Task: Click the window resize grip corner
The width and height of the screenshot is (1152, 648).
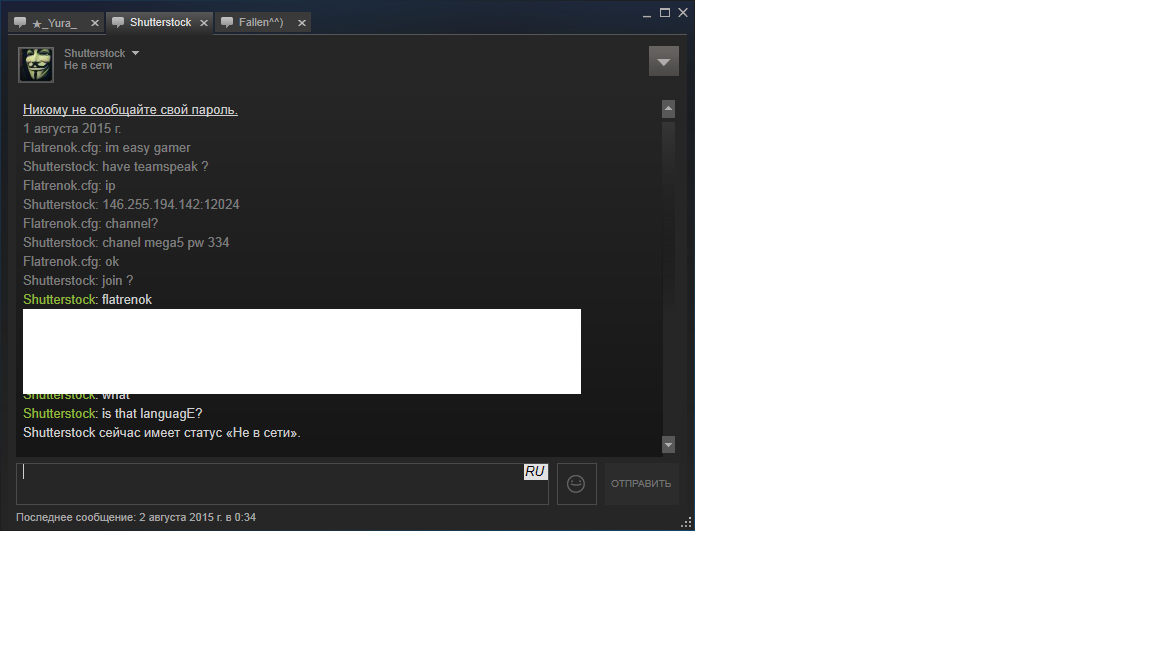Action: point(686,522)
